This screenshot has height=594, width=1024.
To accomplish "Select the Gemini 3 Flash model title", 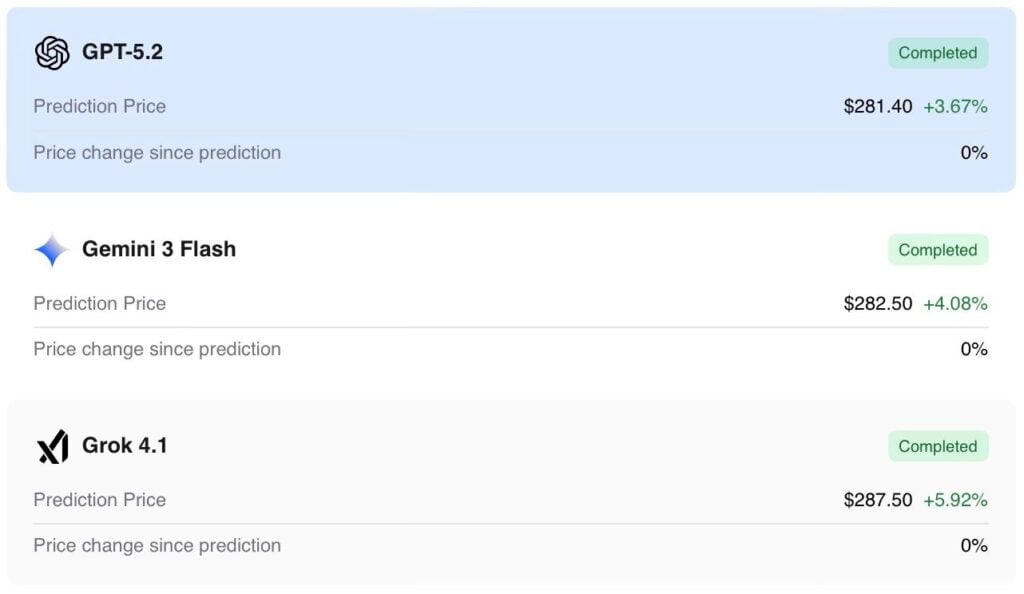I will click(159, 250).
